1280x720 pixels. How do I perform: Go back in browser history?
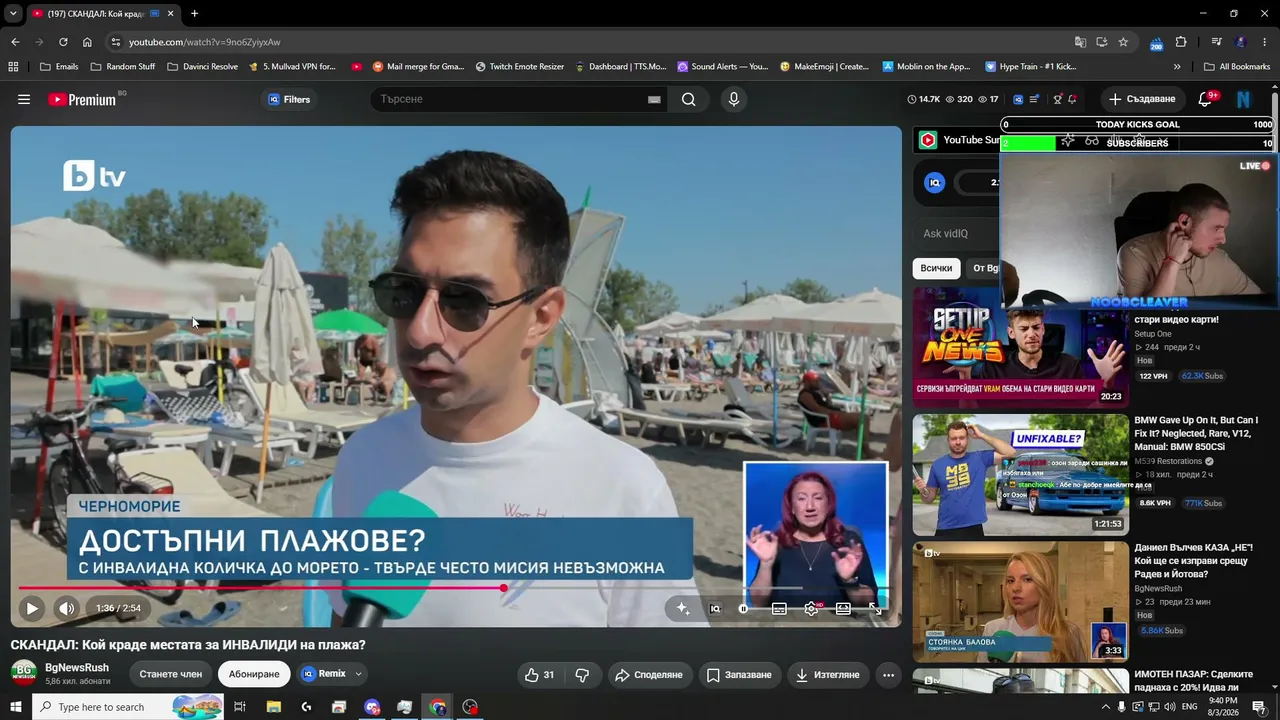(15, 42)
